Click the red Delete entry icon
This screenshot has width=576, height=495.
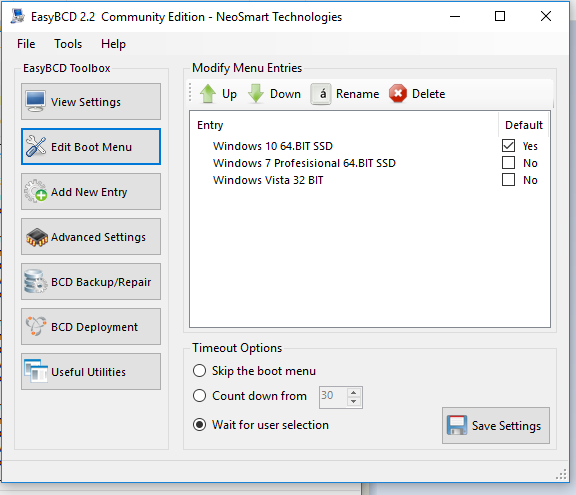398,94
